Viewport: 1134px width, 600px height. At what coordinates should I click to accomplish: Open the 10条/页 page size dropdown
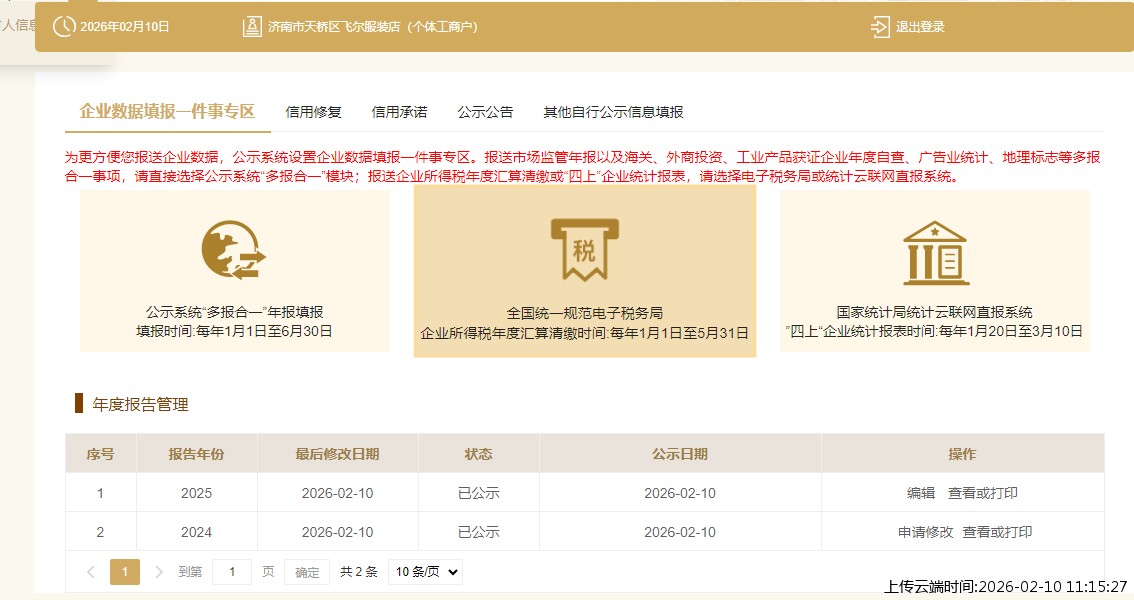tap(424, 572)
